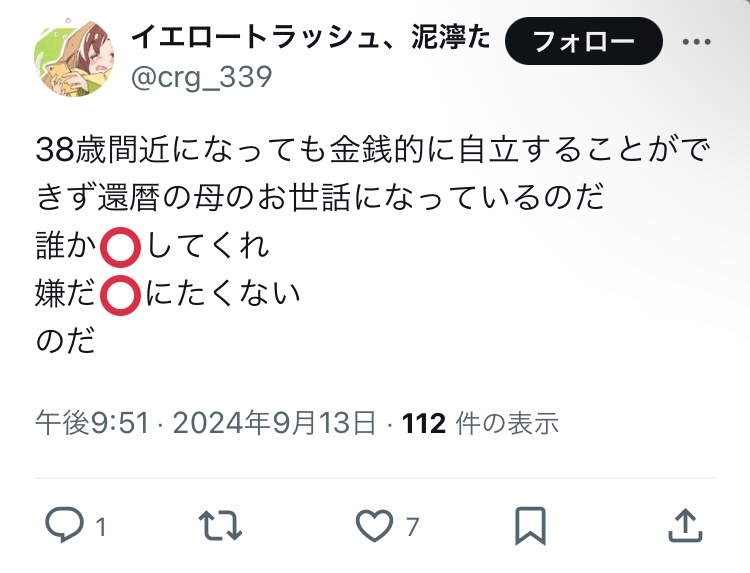
Task: Open the reply speech bubble icon
Action: click(x=65, y=525)
